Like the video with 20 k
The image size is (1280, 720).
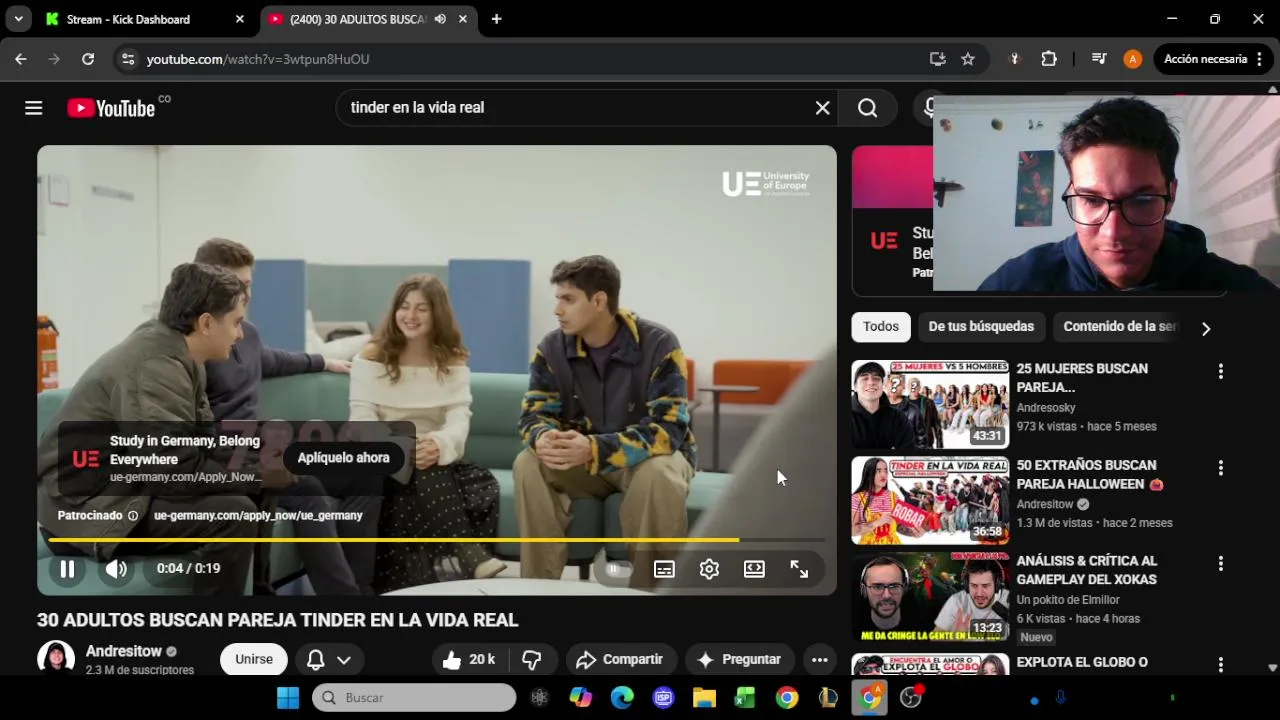click(x=469, y=660)
